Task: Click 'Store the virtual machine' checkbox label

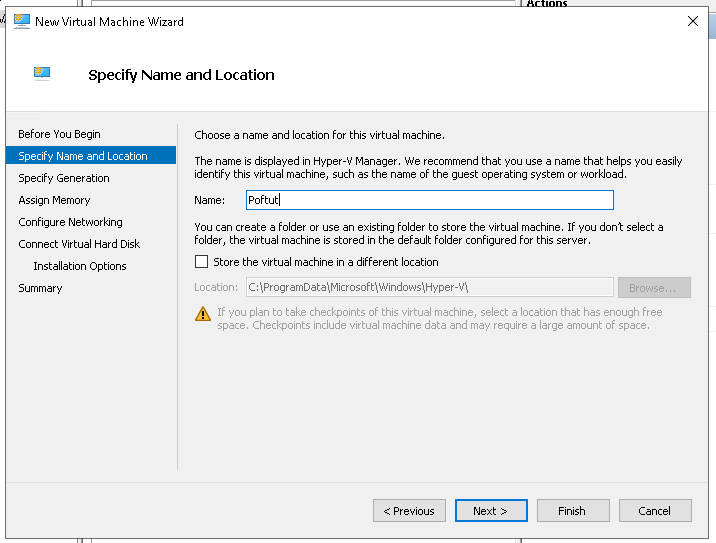Action: coord(326,262)
